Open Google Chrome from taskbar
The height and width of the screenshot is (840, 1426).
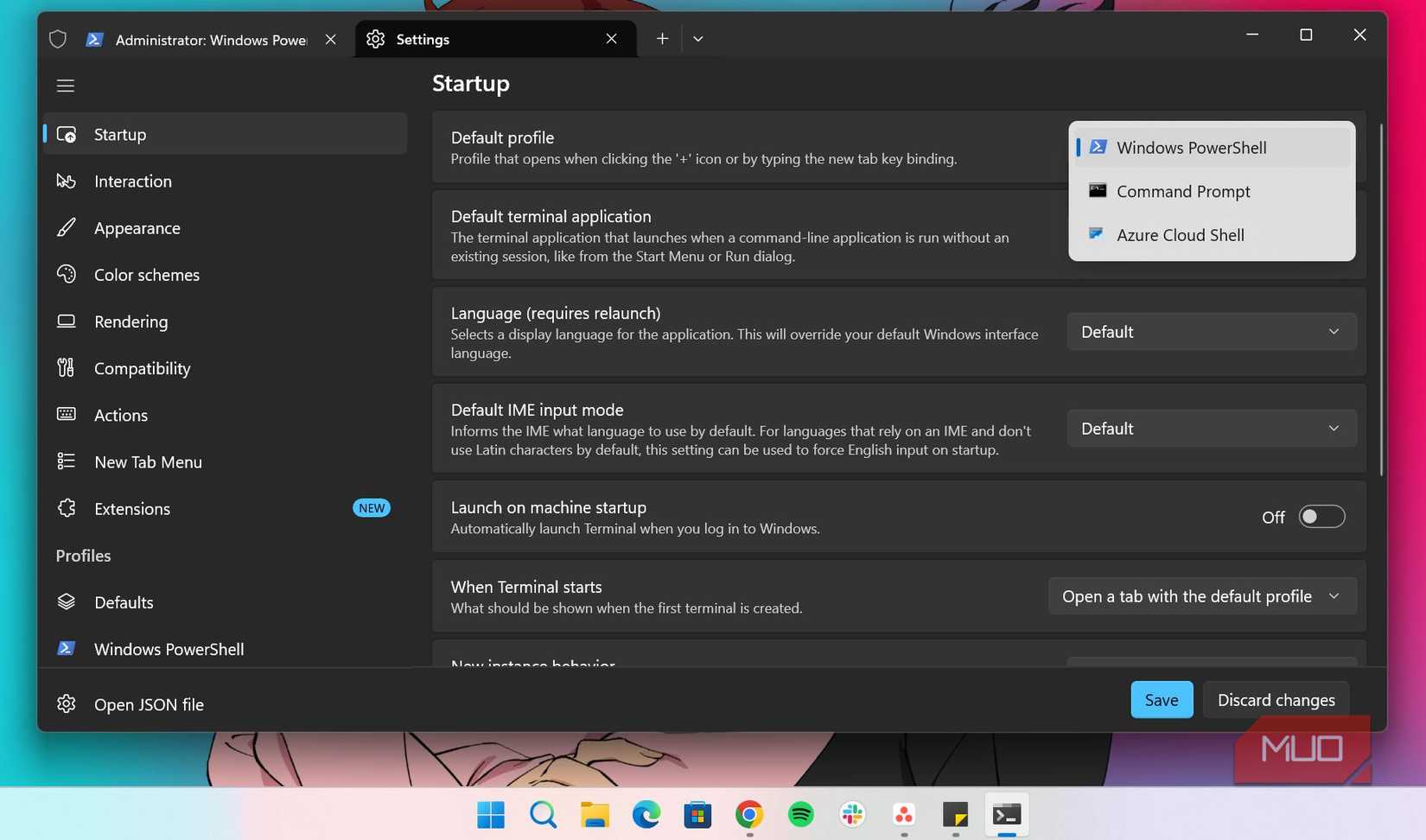tap(749, 814)
